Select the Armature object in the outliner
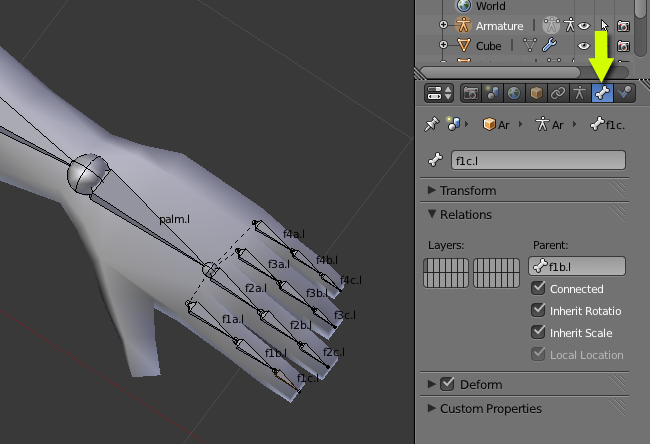Screen dimensions: 650x444 click(x=500, y=26)
